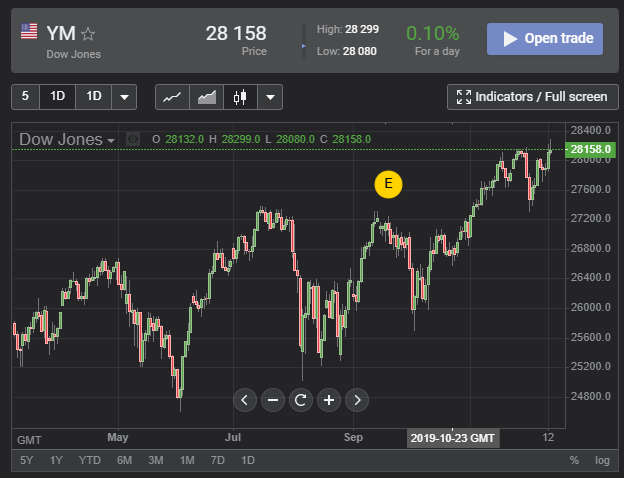This screenshot has width=624, height=478.
Task: Open the timeframe dropdown arrow
Action: (x=123, y=97)
